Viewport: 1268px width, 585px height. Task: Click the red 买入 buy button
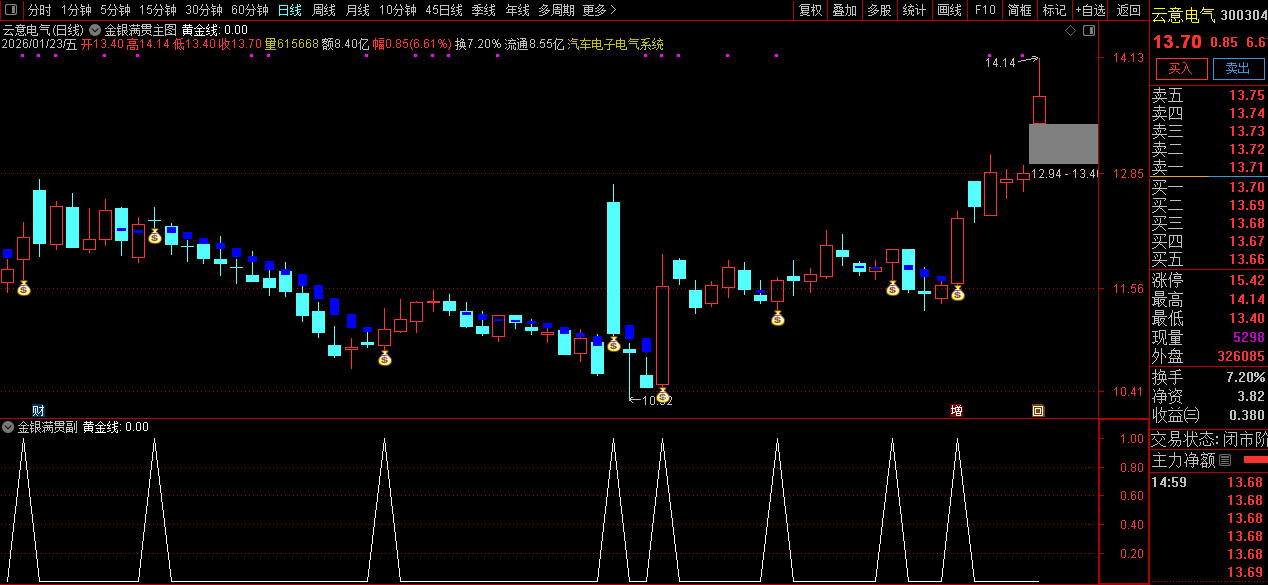coord(1181,69)
